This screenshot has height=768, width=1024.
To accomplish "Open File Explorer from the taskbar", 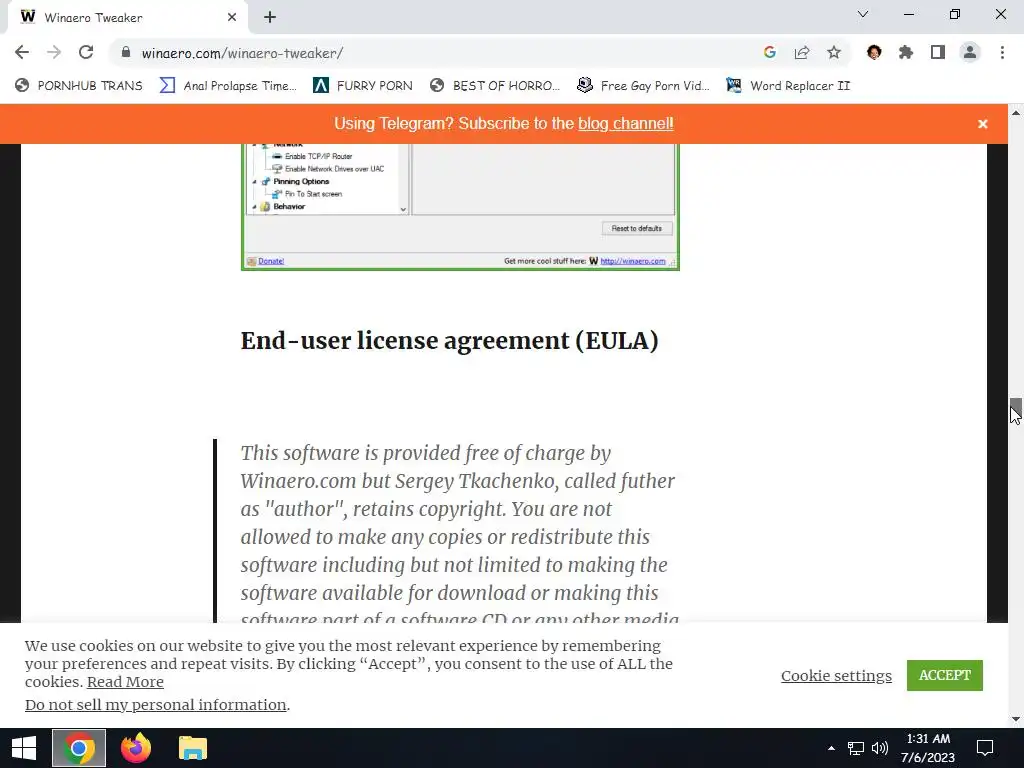I will [x=193, y=748].
